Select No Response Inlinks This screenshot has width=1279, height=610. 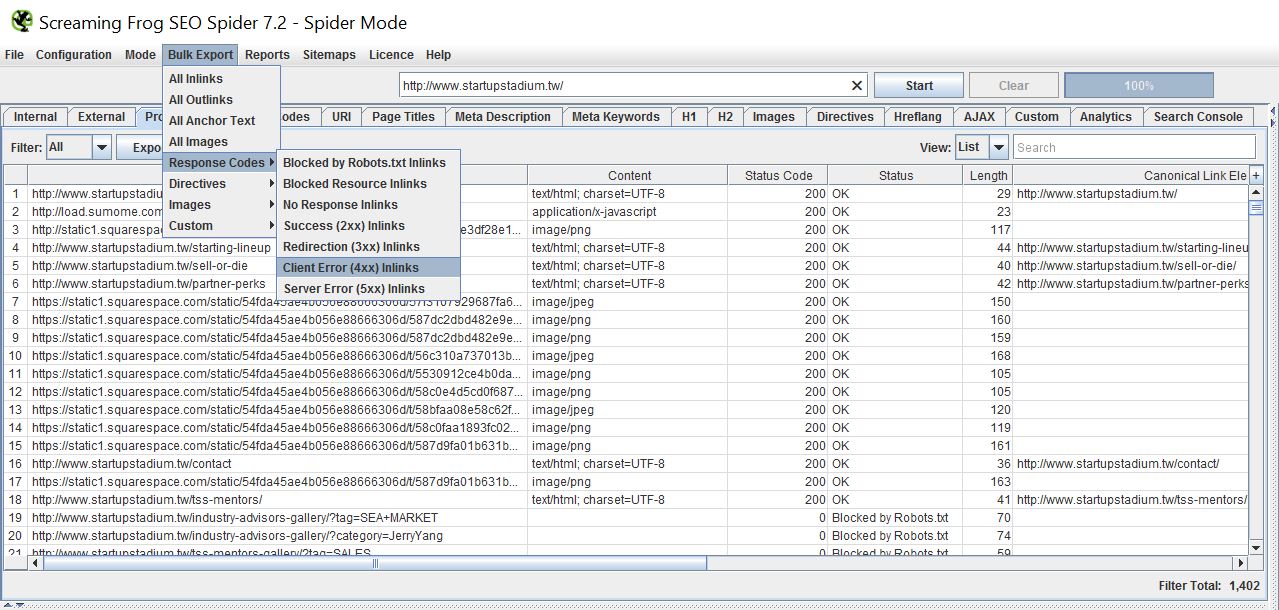point(368,204)
